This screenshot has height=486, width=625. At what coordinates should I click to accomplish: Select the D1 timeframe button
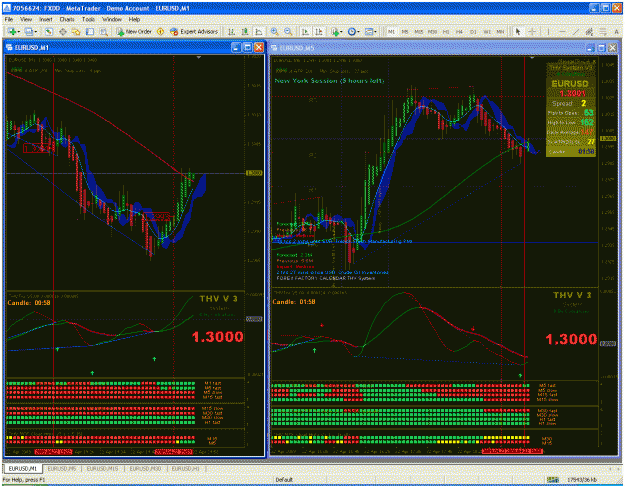click(x=473, y=31)
